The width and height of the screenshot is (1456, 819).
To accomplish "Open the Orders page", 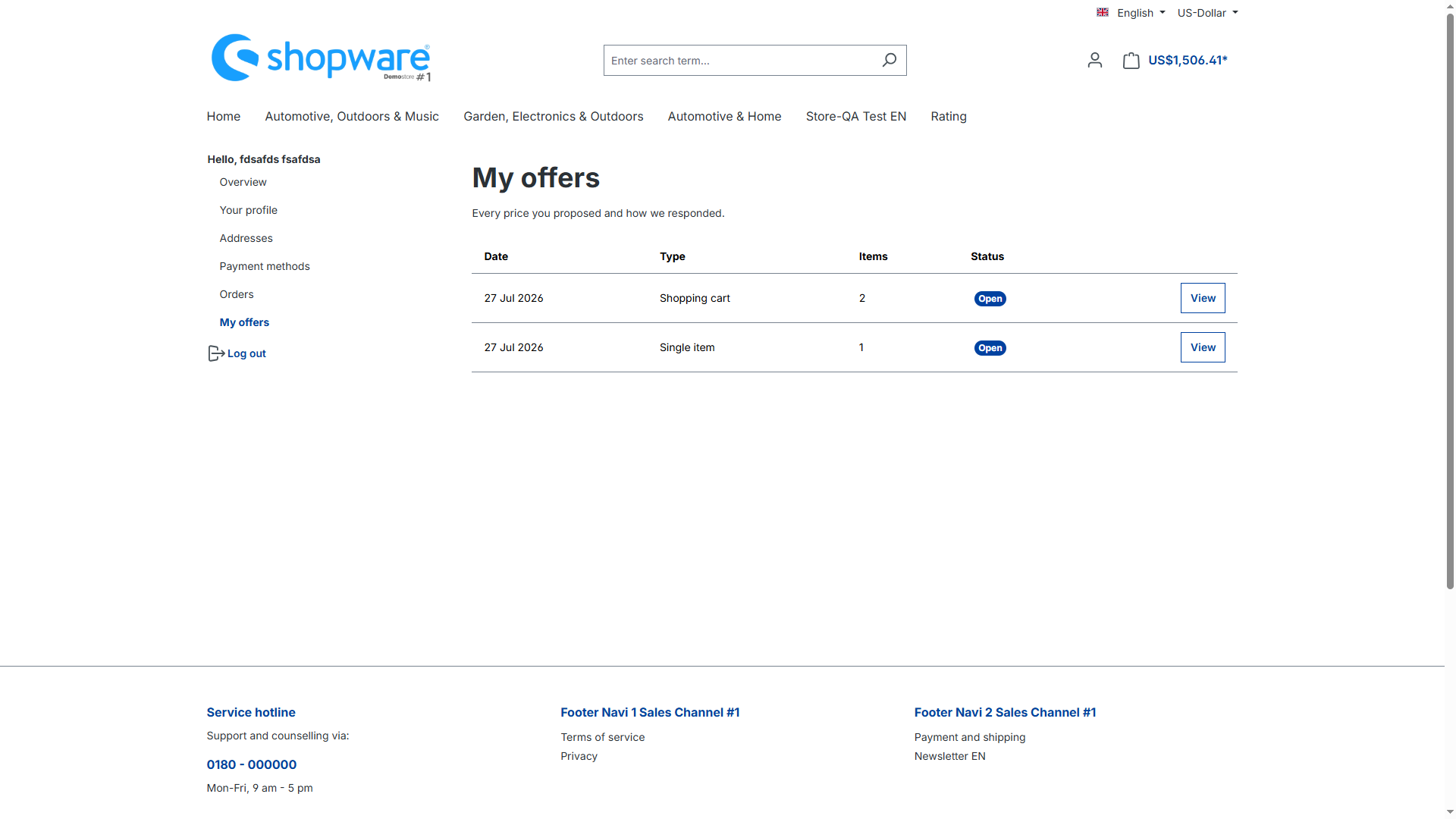I will [237, 294].
